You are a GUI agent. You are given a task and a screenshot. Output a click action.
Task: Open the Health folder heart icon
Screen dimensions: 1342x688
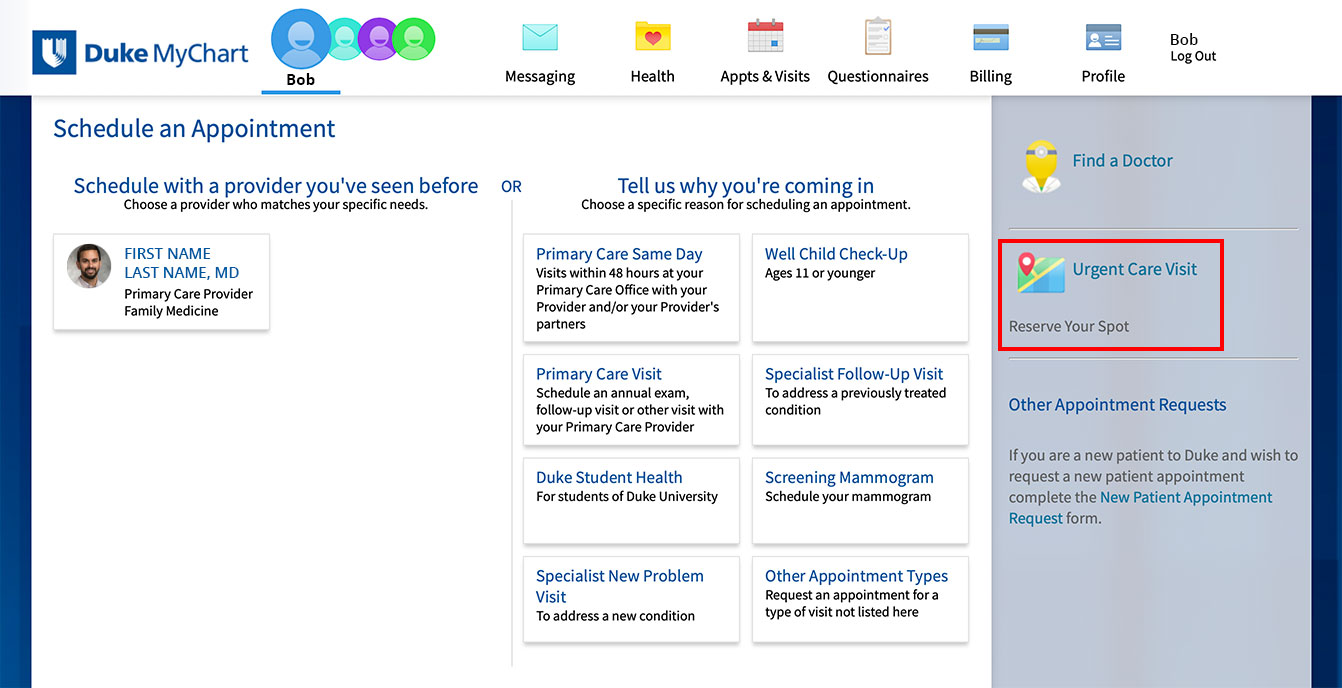tap(653, 37)
